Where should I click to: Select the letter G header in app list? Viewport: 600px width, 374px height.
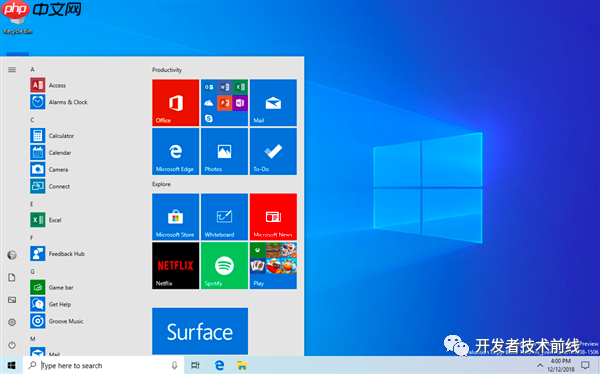(x=33, y=271)
